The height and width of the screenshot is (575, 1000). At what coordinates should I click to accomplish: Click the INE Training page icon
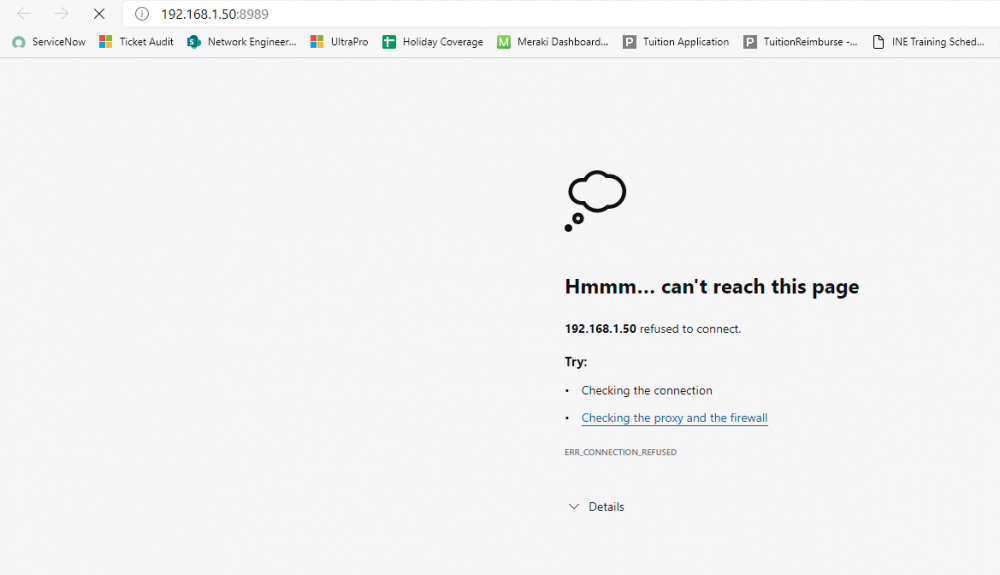click(x=879, y=42)
